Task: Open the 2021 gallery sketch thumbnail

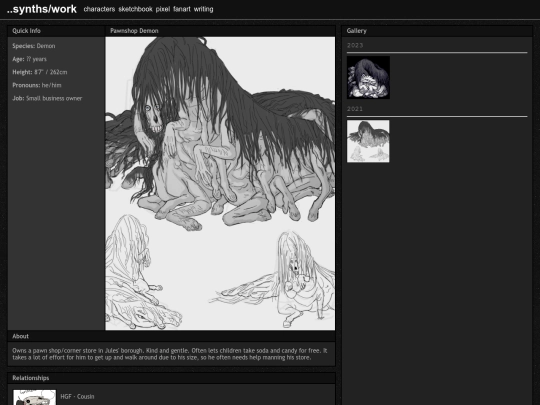Action: pyautogui.click(x=368, y=141)
